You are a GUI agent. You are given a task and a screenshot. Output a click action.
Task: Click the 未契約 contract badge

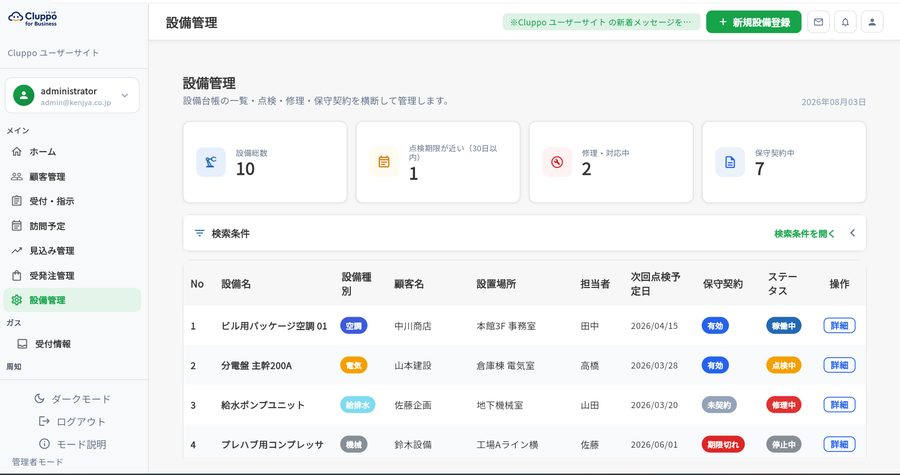coord(719,405)
